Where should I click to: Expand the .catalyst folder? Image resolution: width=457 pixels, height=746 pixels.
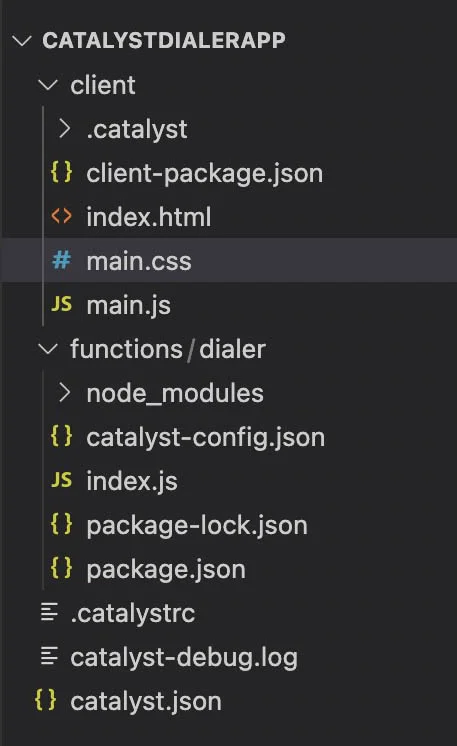tap(64, 129)
